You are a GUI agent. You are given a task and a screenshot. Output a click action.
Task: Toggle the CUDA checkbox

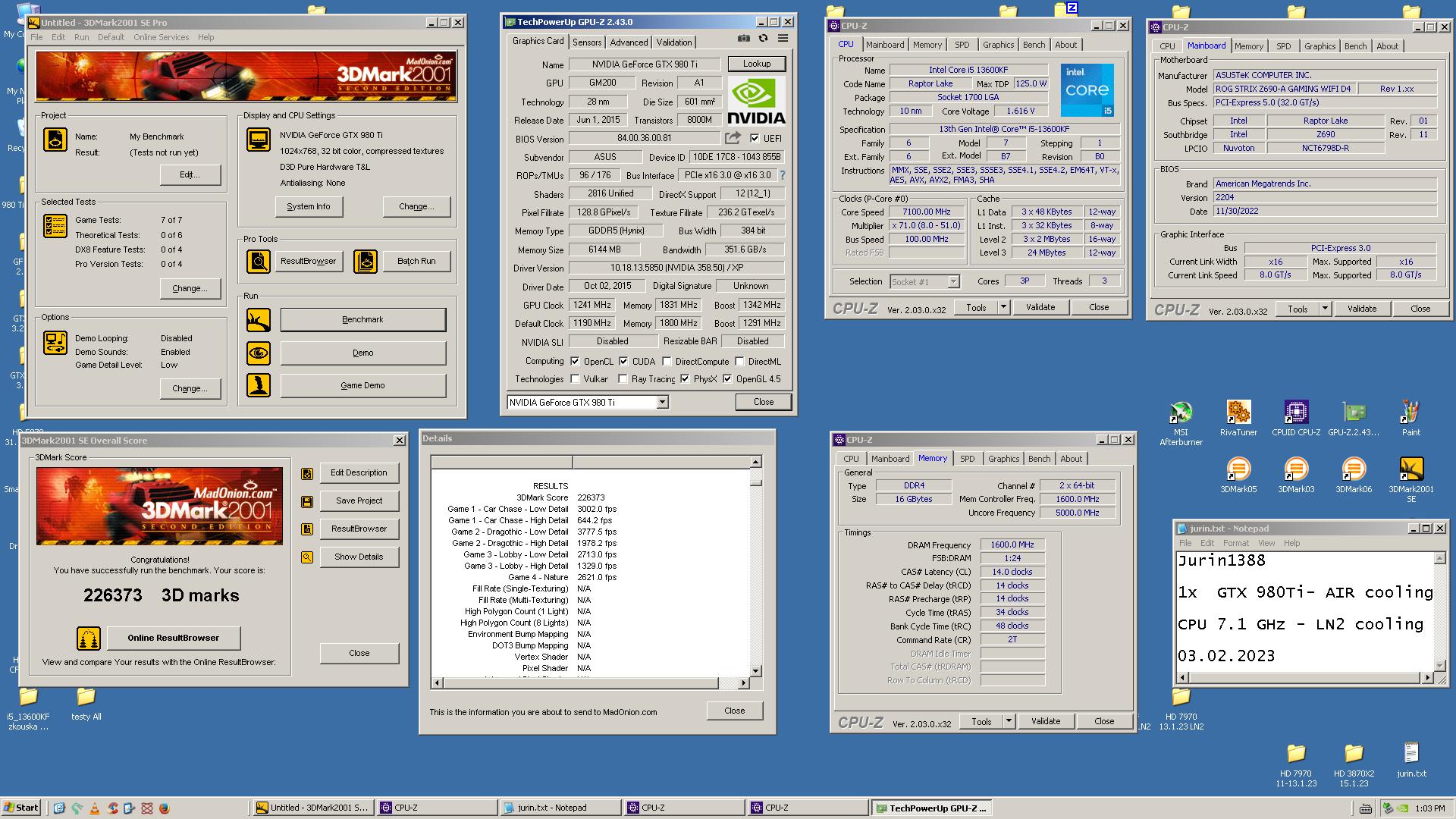(623, 362)
